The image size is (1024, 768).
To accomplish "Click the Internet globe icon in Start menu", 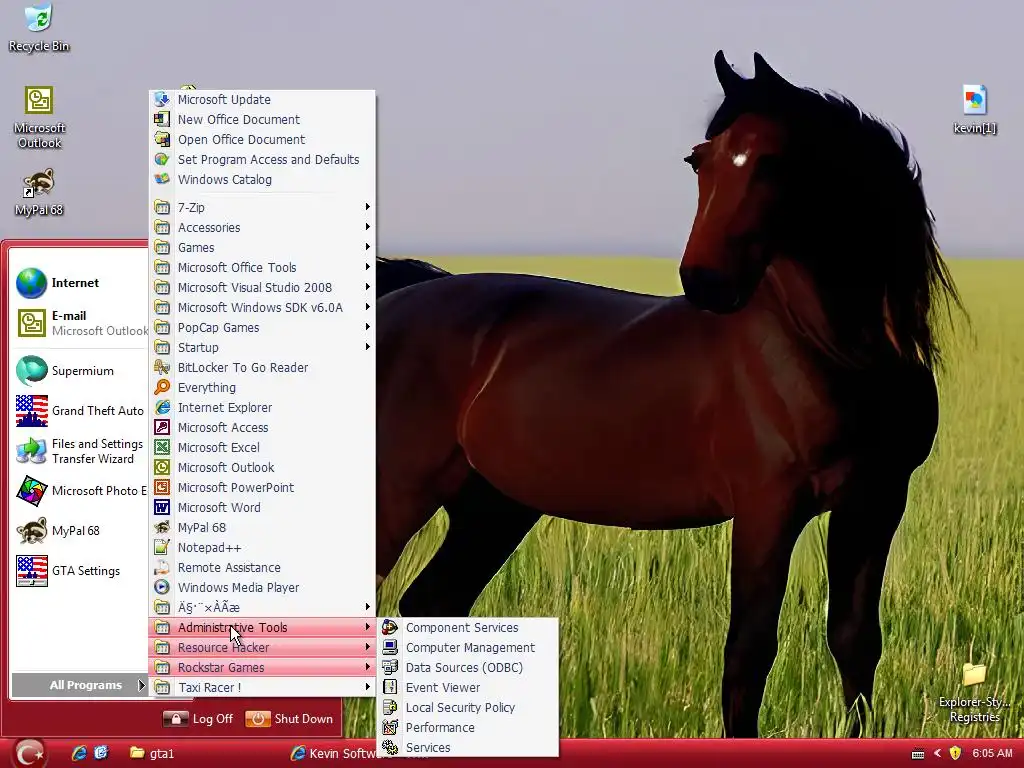I will click(31, 283).
